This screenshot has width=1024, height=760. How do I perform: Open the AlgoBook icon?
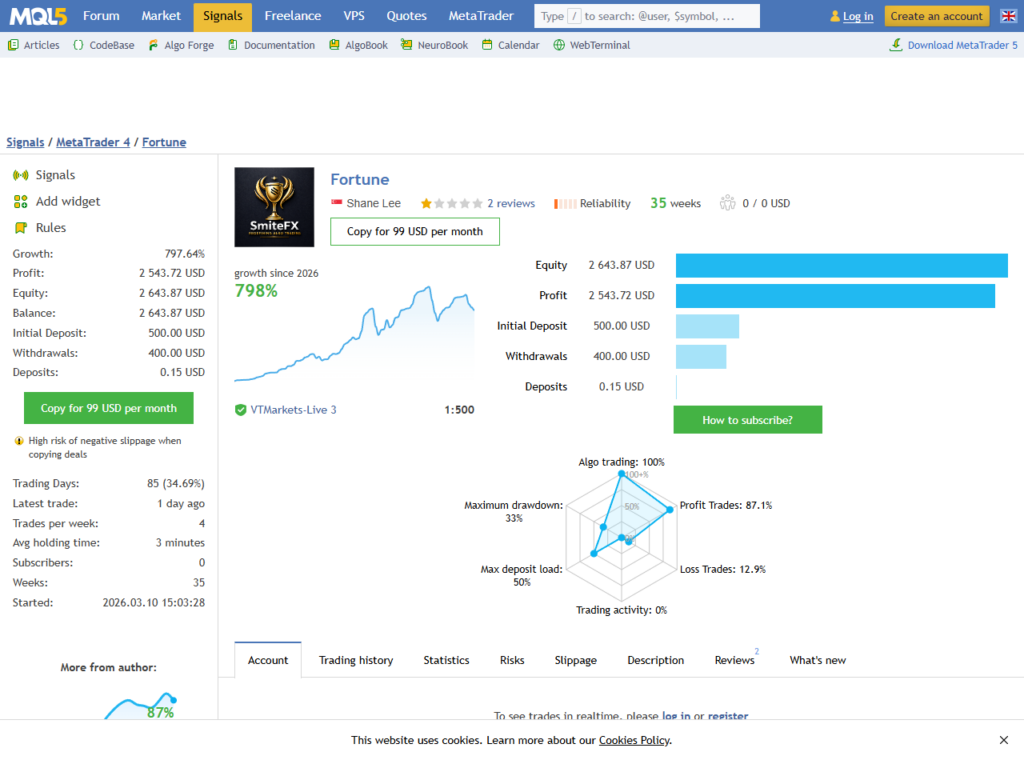[x=334, y=45]
